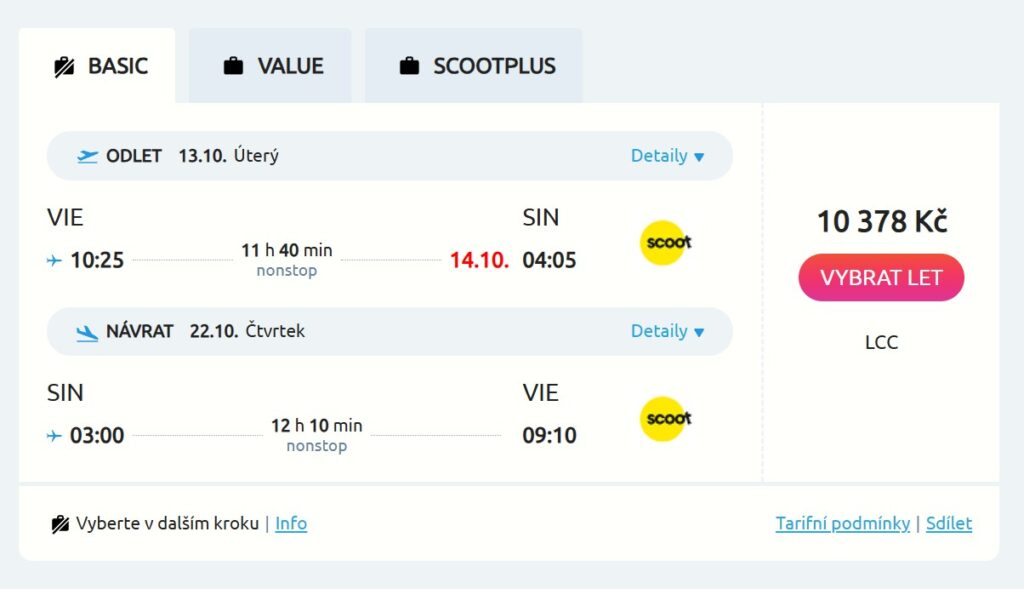Viewport: 1024px width, 589px height.
Task: Expand Detaily for the ODLET flight
Action: 667,156
